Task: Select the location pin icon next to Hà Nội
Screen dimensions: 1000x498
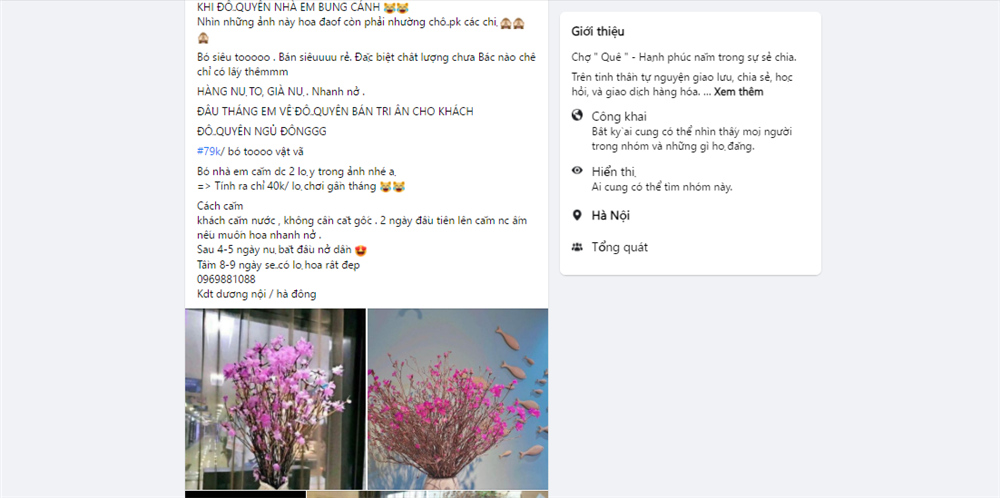Action: tap(577, 216)
